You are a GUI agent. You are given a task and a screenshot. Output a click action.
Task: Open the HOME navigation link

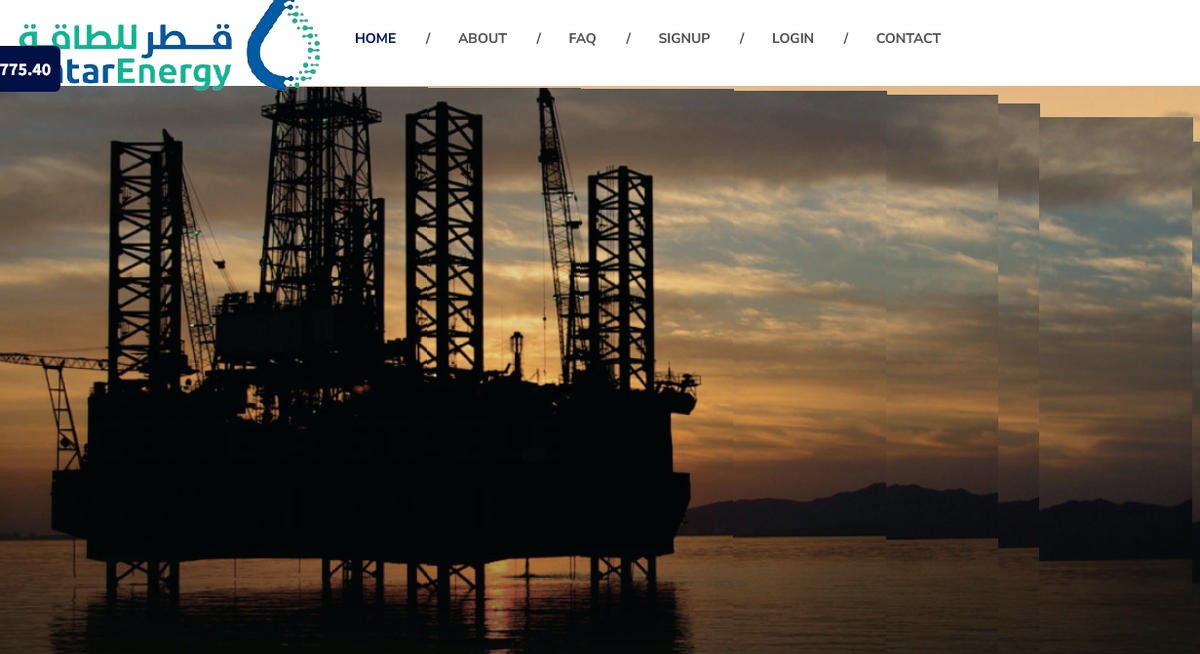click(375, 39)
